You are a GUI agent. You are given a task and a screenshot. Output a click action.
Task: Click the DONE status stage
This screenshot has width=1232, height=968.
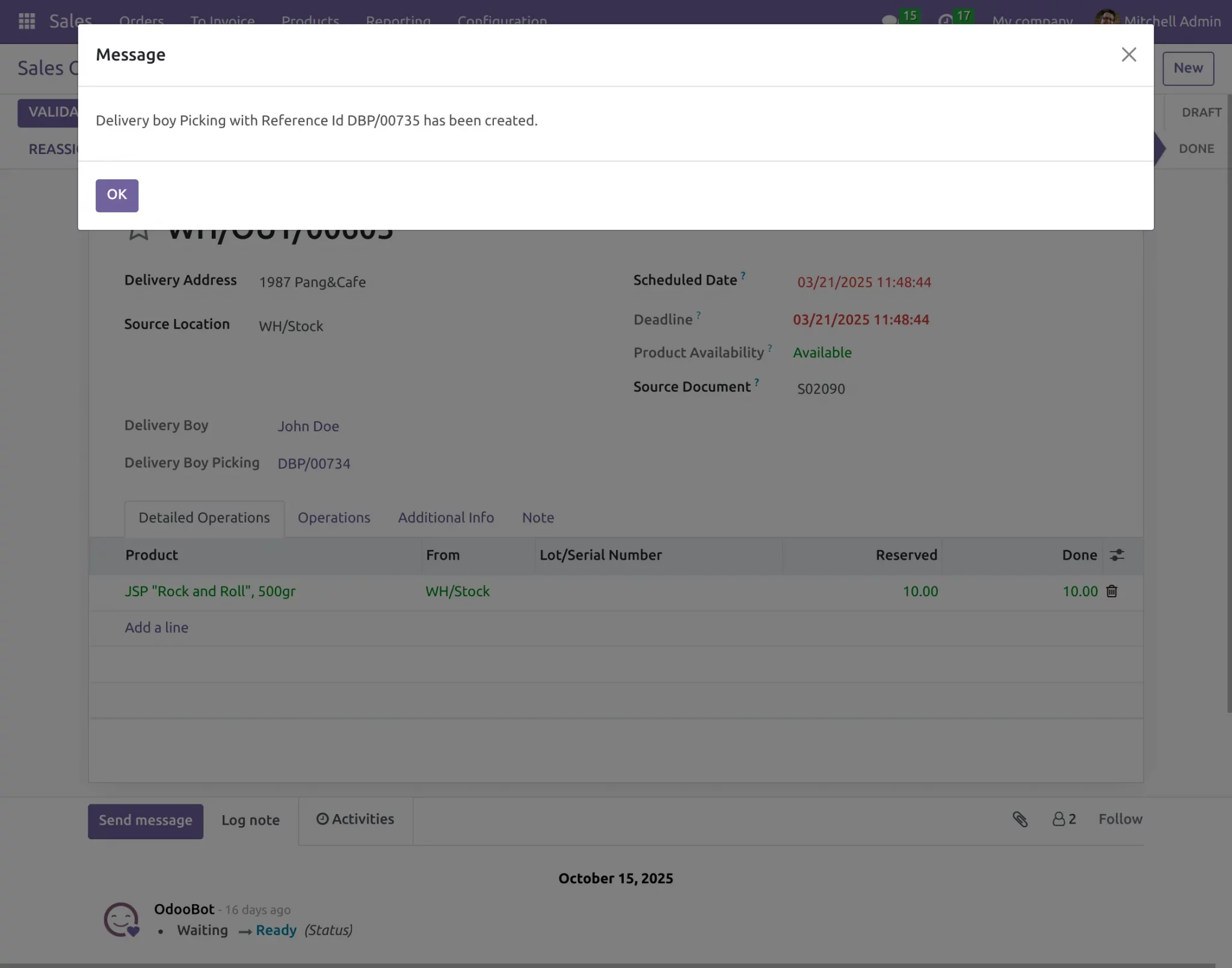pos(1196,149)
